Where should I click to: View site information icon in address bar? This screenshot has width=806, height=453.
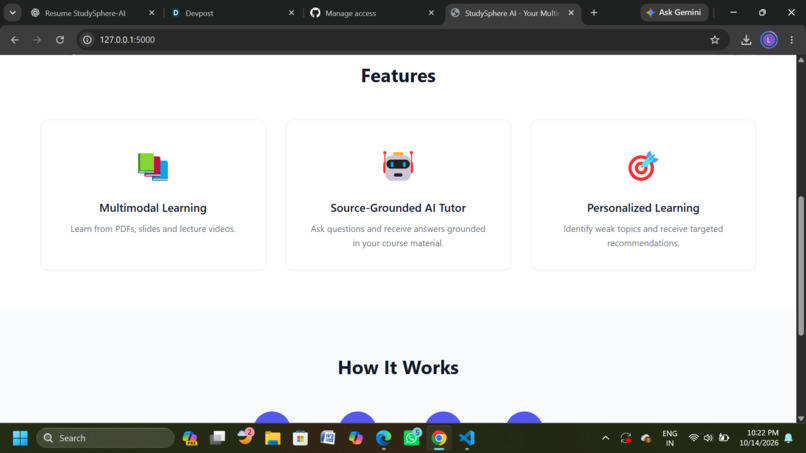click(x=87, y=40)
